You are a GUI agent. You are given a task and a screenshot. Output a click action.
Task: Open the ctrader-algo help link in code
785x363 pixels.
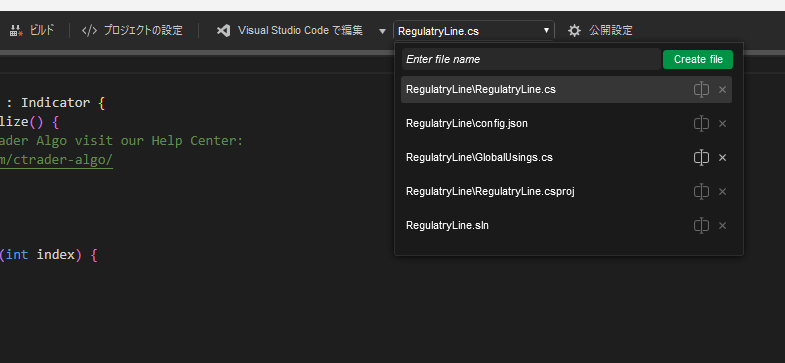(57, 160)
